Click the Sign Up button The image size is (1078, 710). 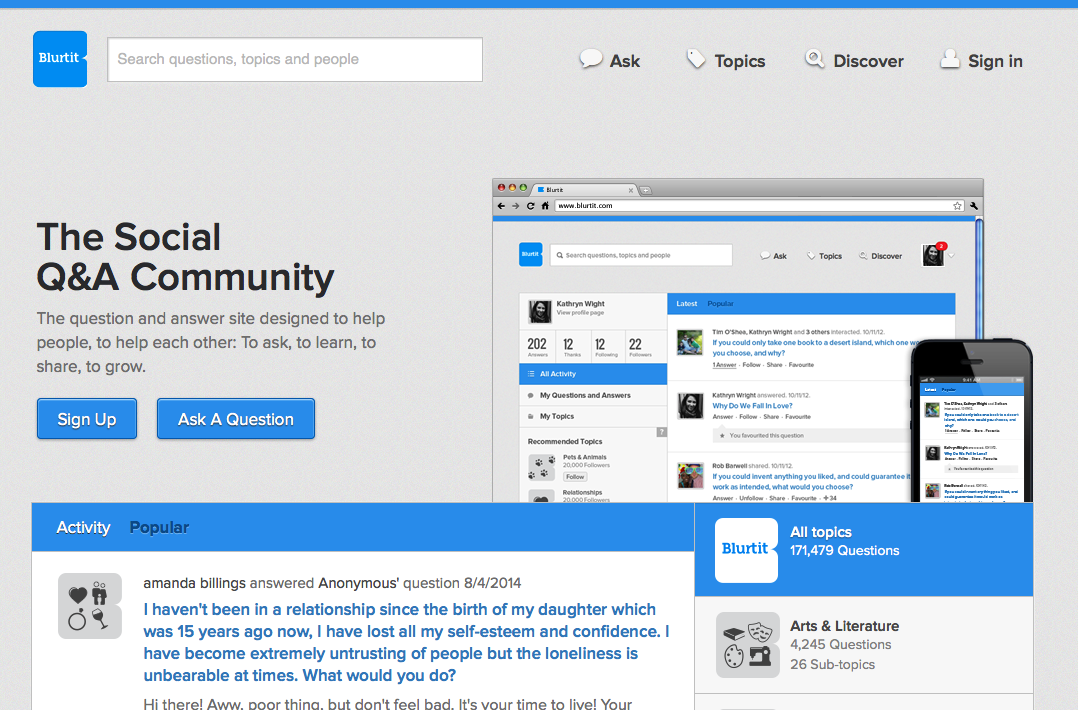[87, 419]
